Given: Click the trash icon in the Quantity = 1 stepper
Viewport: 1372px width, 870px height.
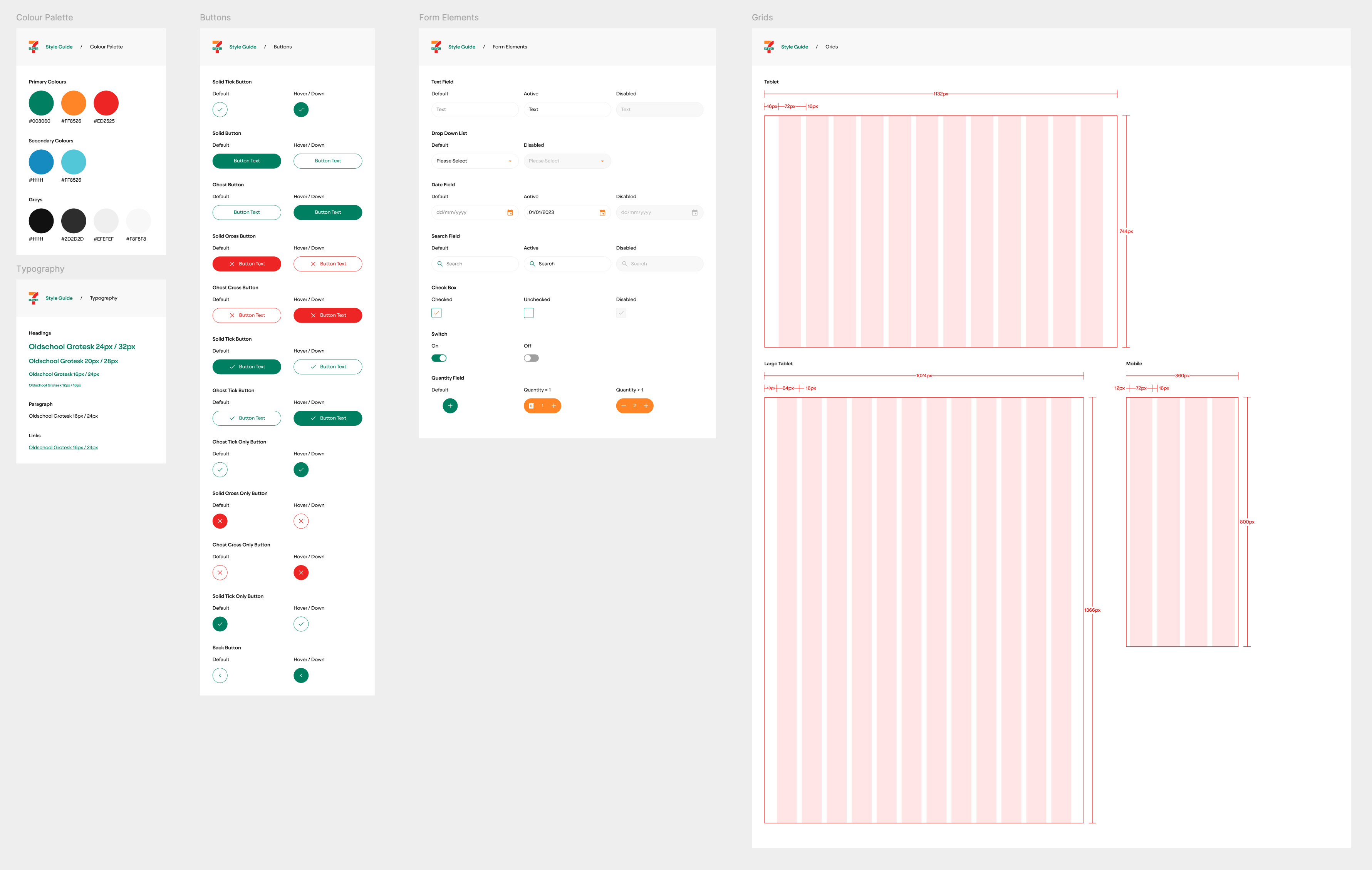Looking at the screenshot, I should coord(531,406).
